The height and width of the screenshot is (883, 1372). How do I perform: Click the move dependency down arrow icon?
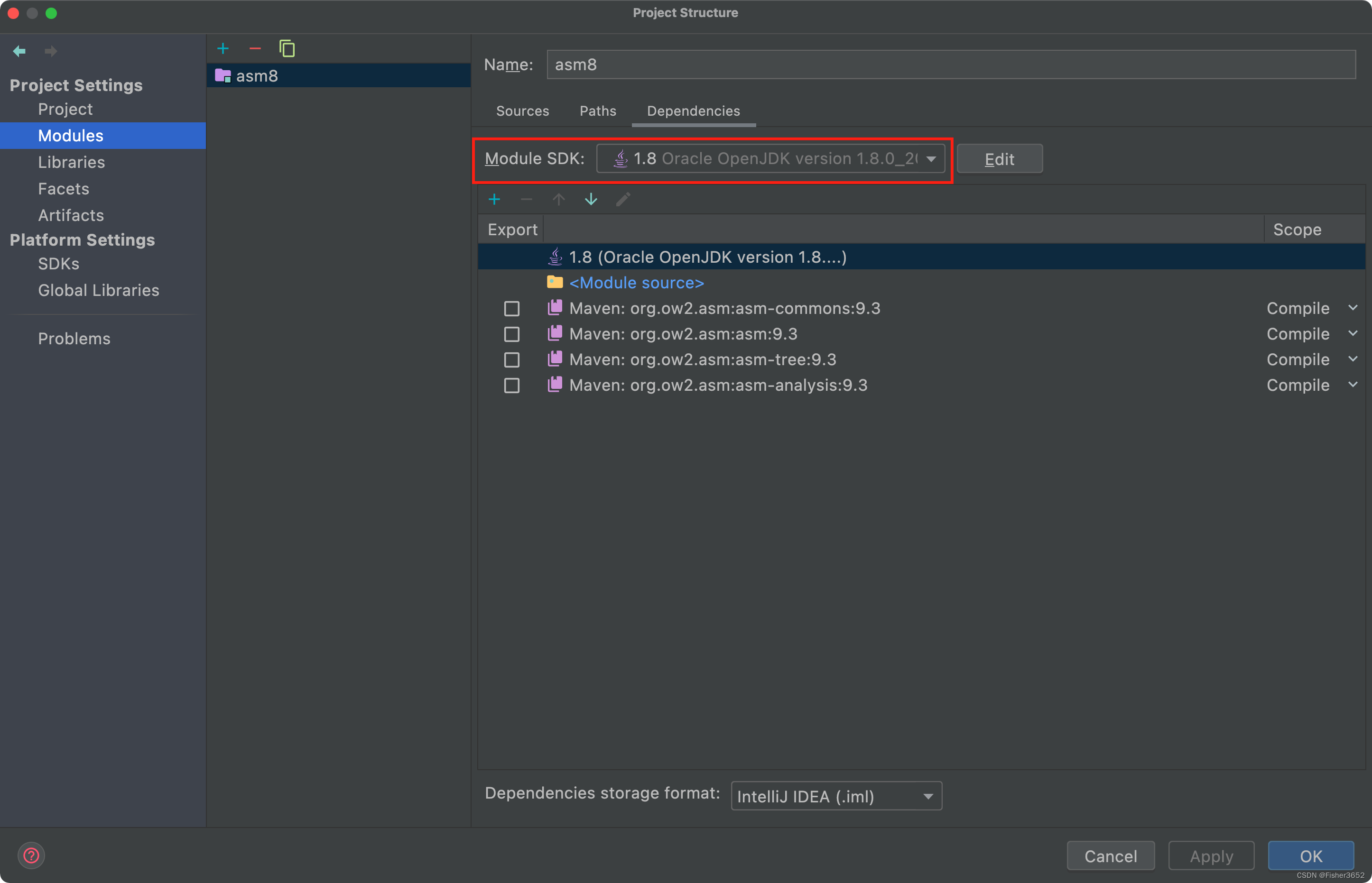click(x=592, y=199)
